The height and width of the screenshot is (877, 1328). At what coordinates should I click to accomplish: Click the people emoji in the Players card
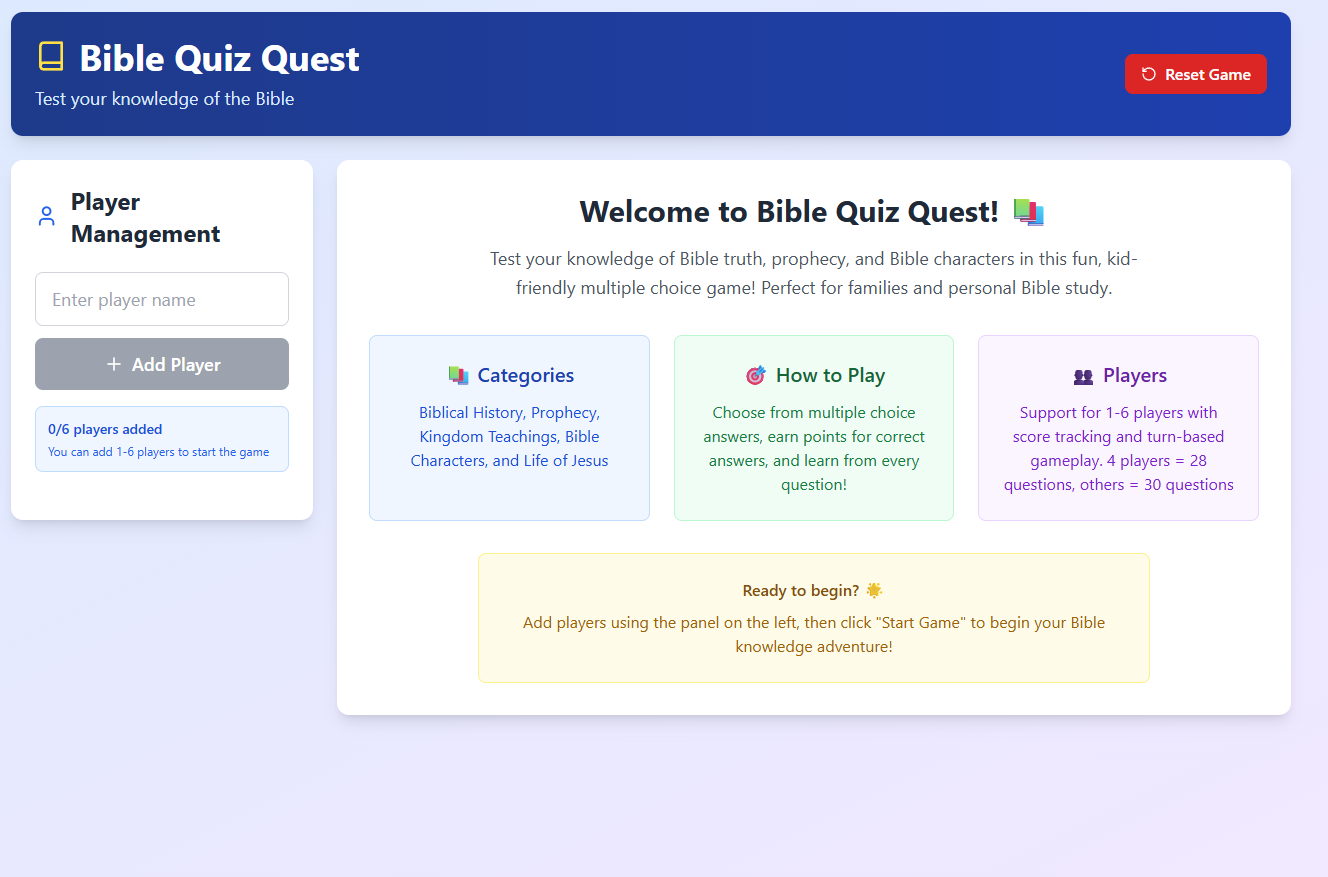1082,377
